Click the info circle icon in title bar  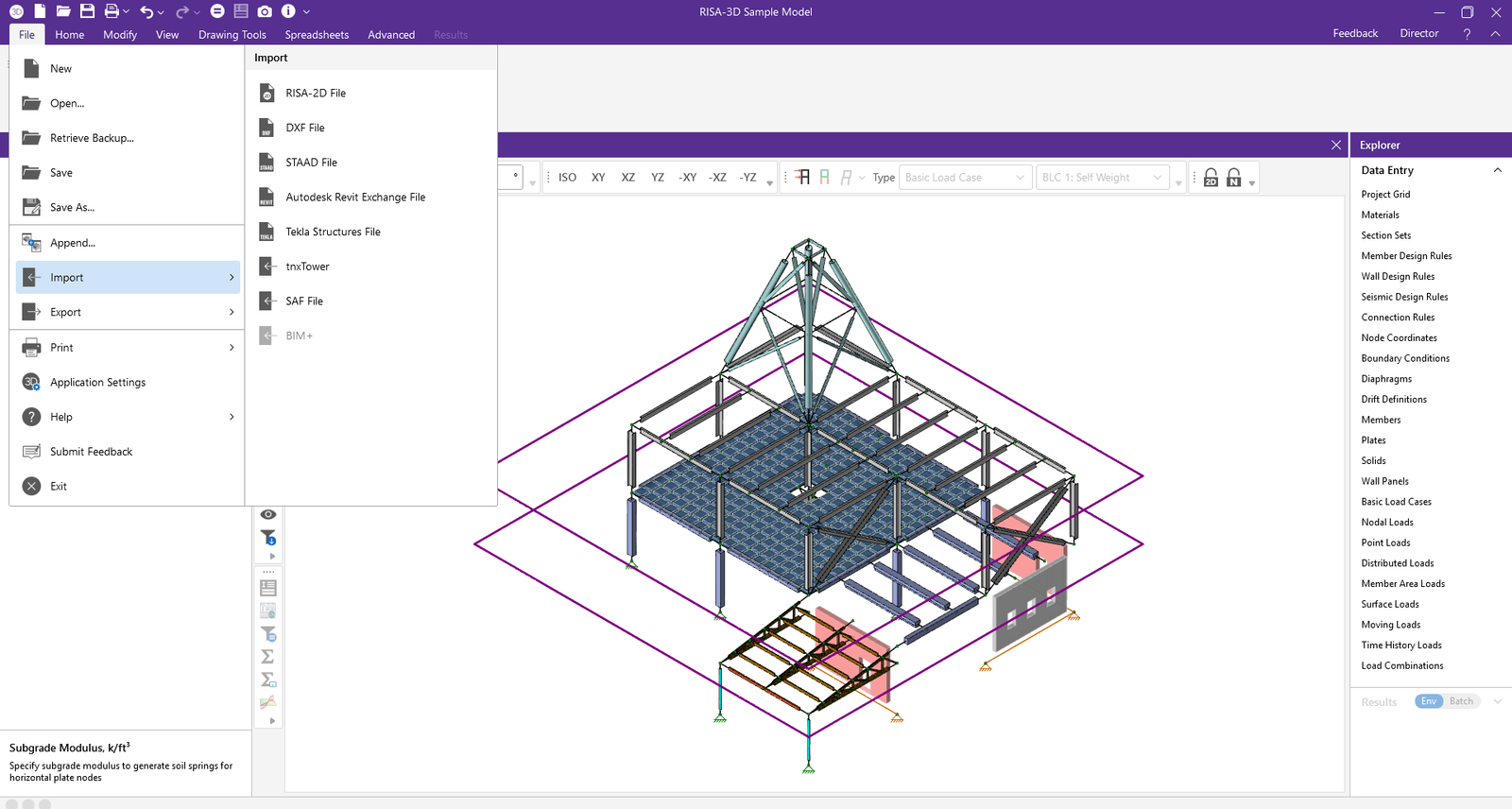[288, 11]
